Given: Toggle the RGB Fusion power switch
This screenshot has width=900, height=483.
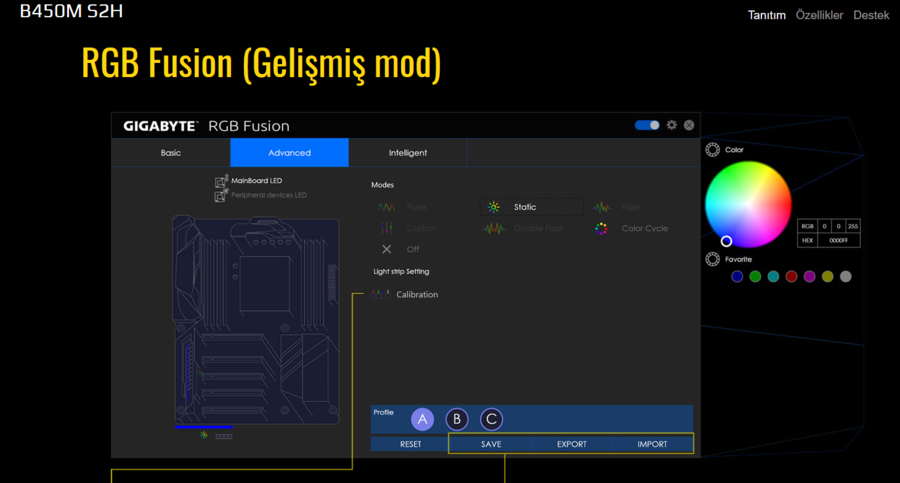Looking at the screenshot, I should pyautogui.click(x=647, y=125).
